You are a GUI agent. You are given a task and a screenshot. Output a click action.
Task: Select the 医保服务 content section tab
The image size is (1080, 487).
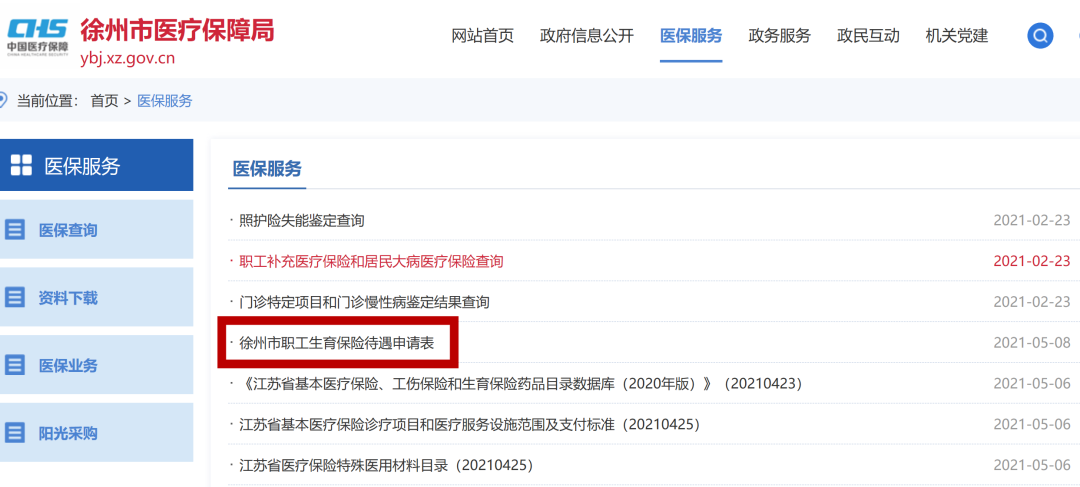pos(267,169)
